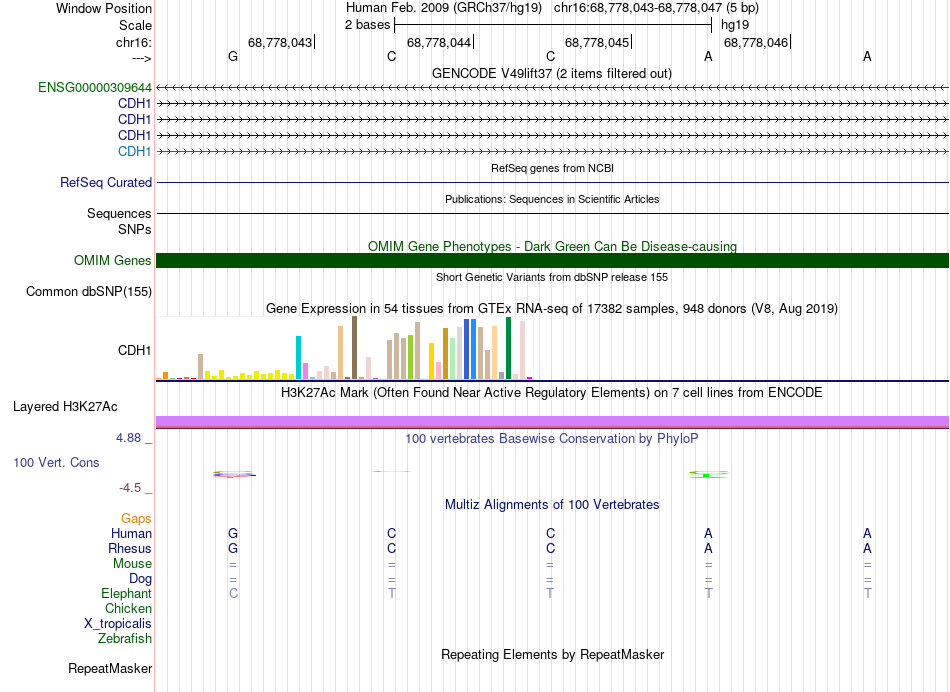
Task: Click the H3K27Ac Mark ENCODE track title
Action: pos(552,392)
